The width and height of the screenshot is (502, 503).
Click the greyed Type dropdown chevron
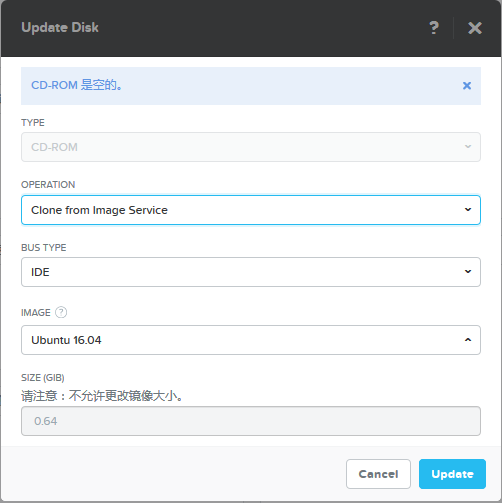pyautogui.click(x=468, y=147)
